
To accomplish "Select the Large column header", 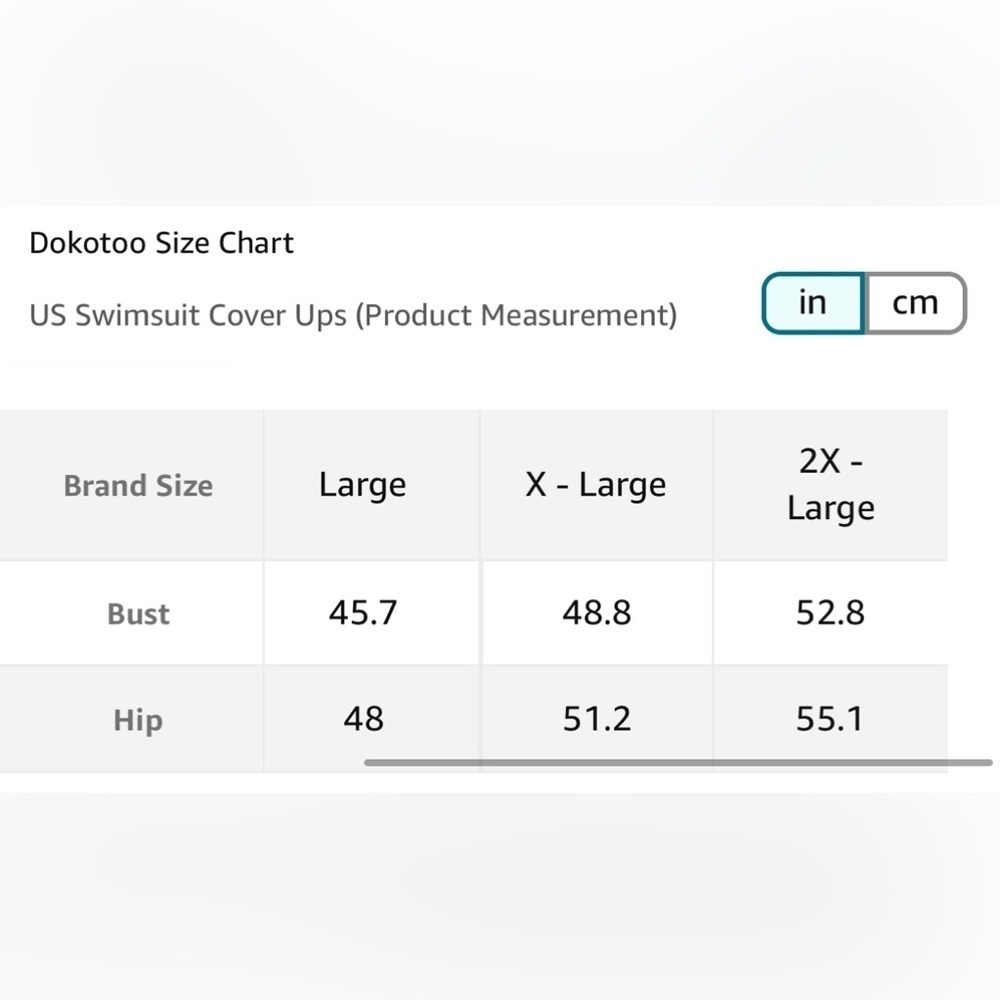I will click(362, 485).
